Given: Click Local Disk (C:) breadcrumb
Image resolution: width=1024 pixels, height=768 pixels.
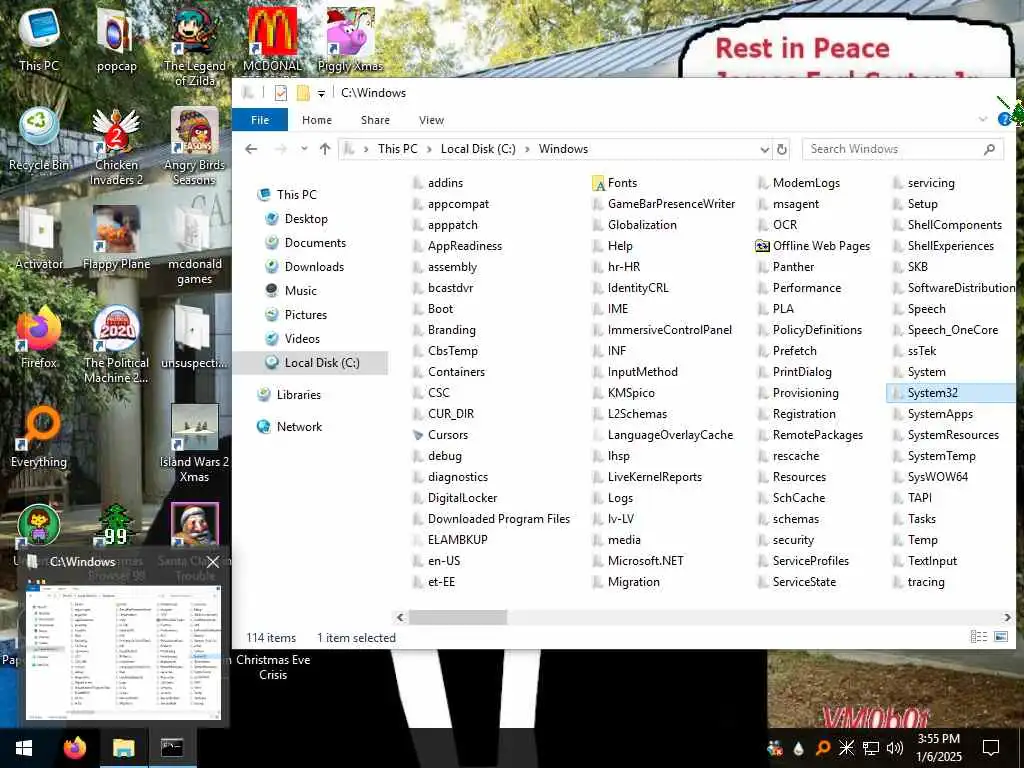Looking at the screenshot, I should (478, 149).
